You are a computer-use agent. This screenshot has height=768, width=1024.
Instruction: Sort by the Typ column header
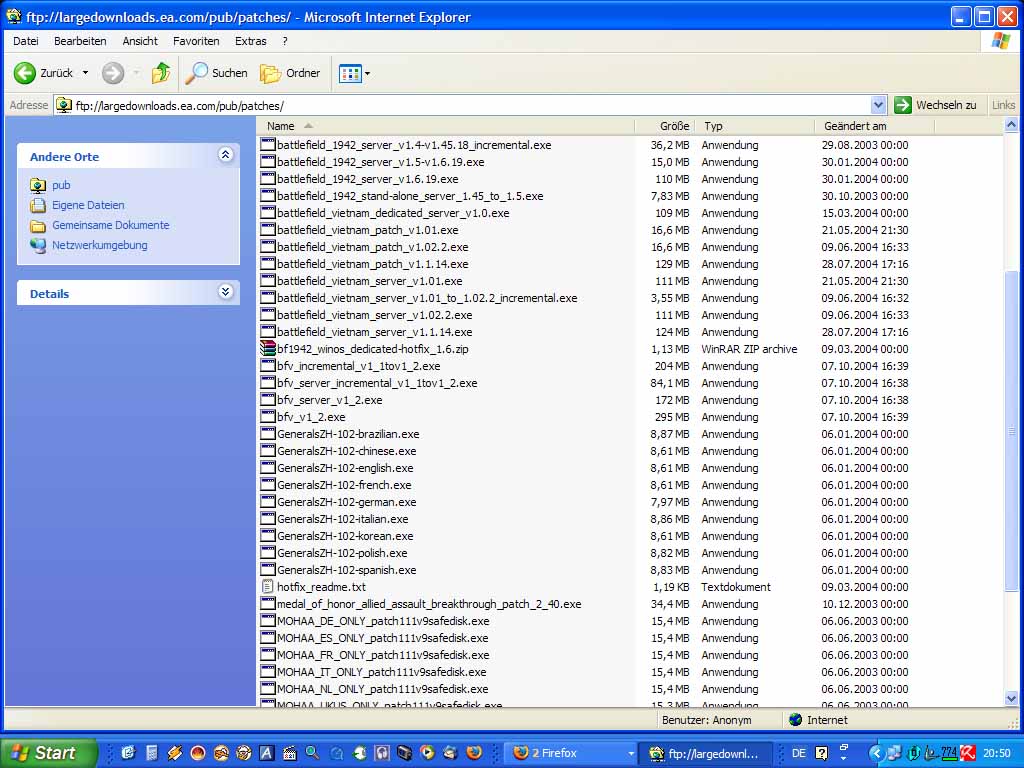click(754, 126)
